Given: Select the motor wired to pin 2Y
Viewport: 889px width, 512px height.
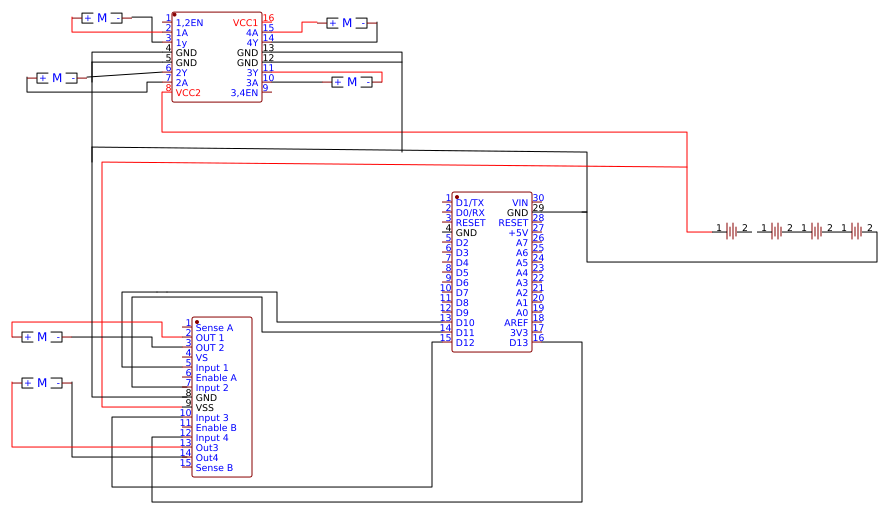Looking at the screenshot, I should point(57,78).
